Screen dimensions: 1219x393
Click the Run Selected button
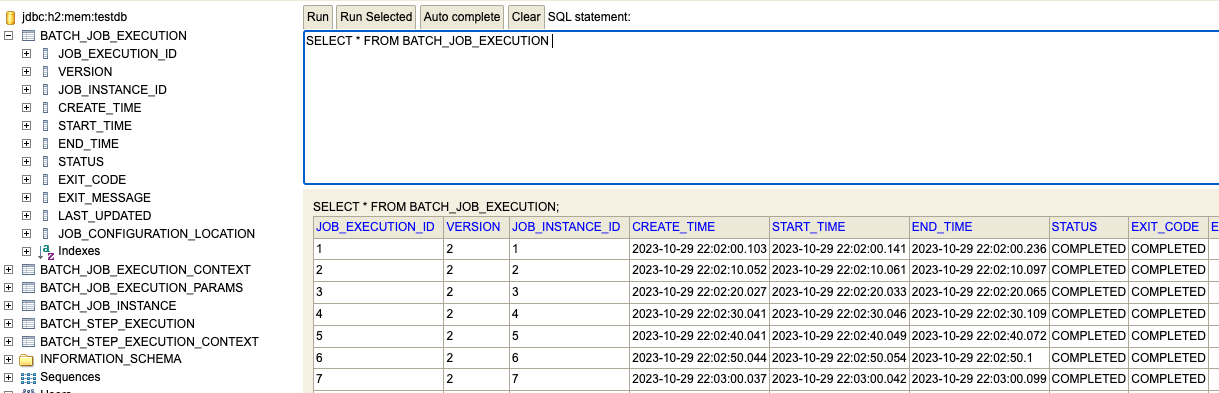376,17
